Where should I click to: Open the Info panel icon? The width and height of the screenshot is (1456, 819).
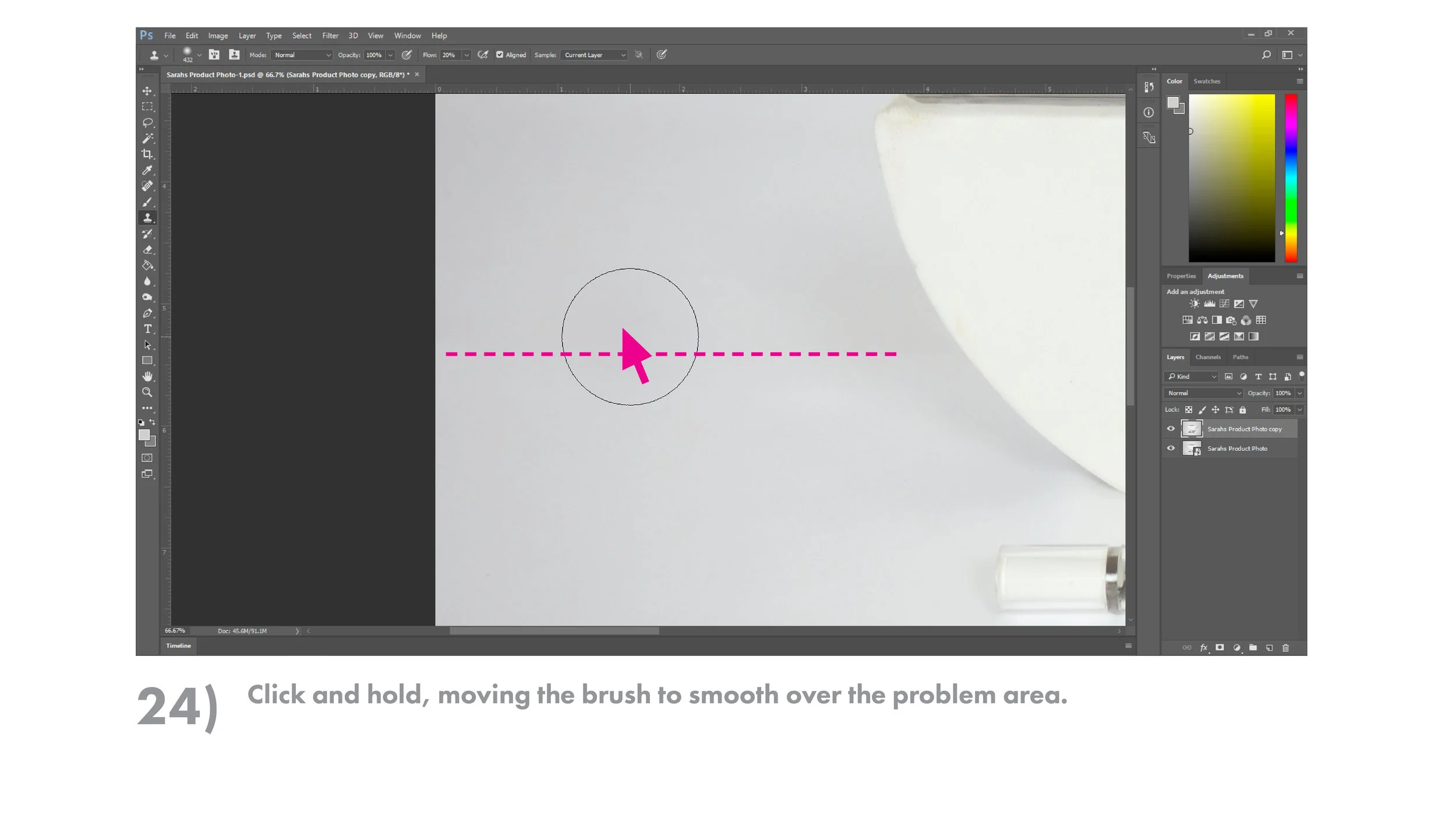pos(1148,112)
